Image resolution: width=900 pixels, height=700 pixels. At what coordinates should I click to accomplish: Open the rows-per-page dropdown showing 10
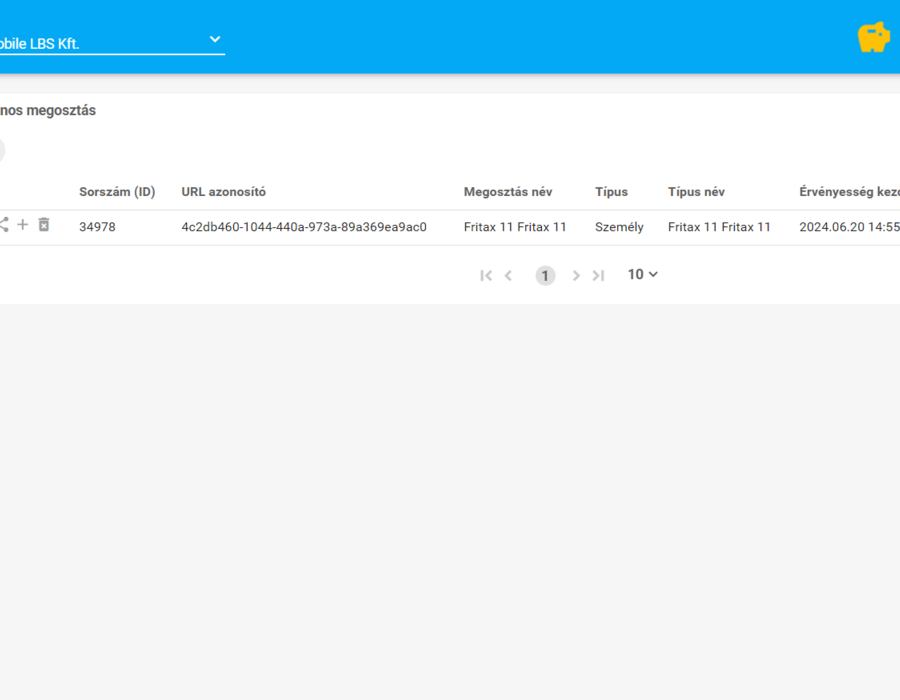(642, 275)
